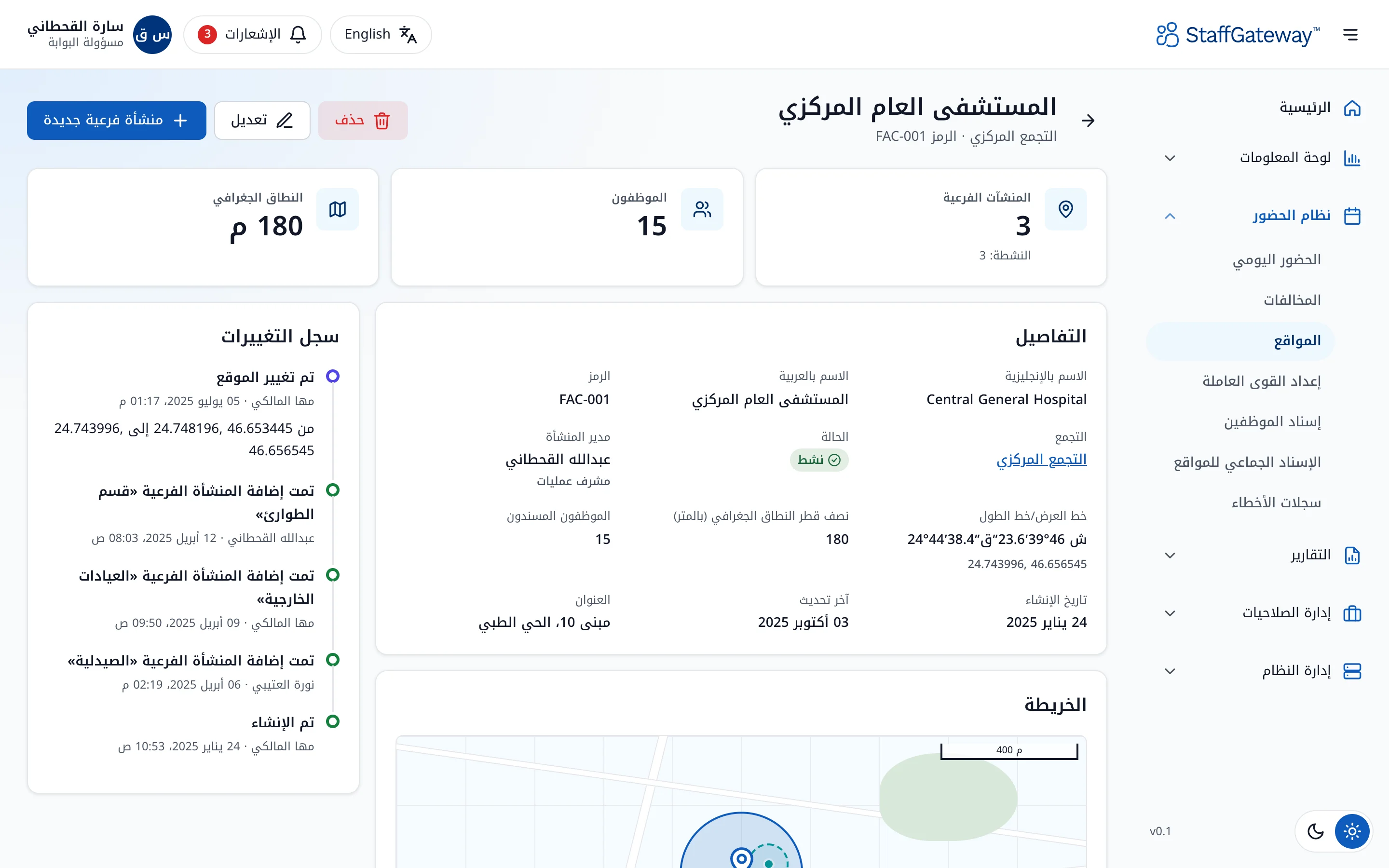Viewport: 1389px width, 868px height.
Task: Expand the إدارة النظام chevron
Action: [1170, 671]
